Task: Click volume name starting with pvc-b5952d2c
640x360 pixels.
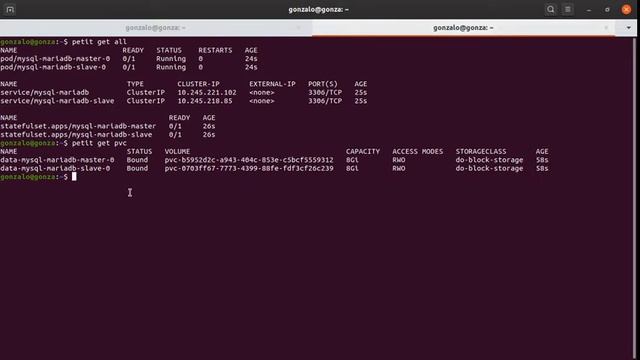Action: click(249, 160)
